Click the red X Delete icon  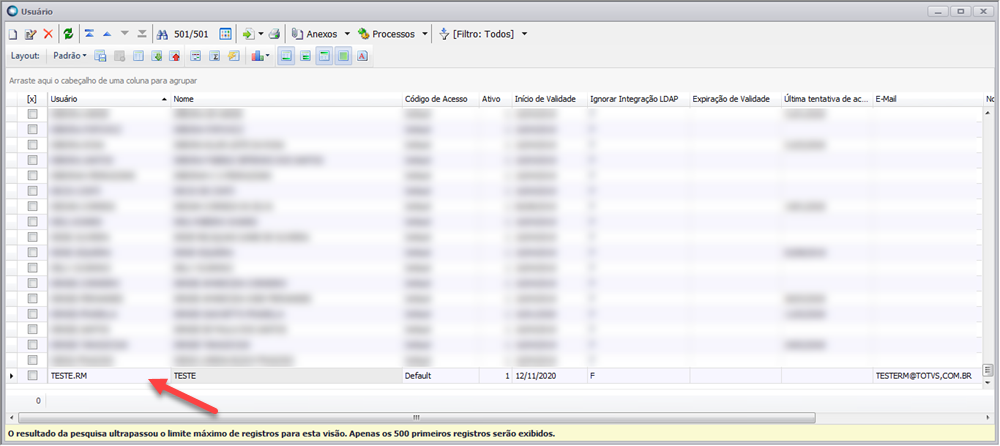pyautogui.click(x=48, y=34)
